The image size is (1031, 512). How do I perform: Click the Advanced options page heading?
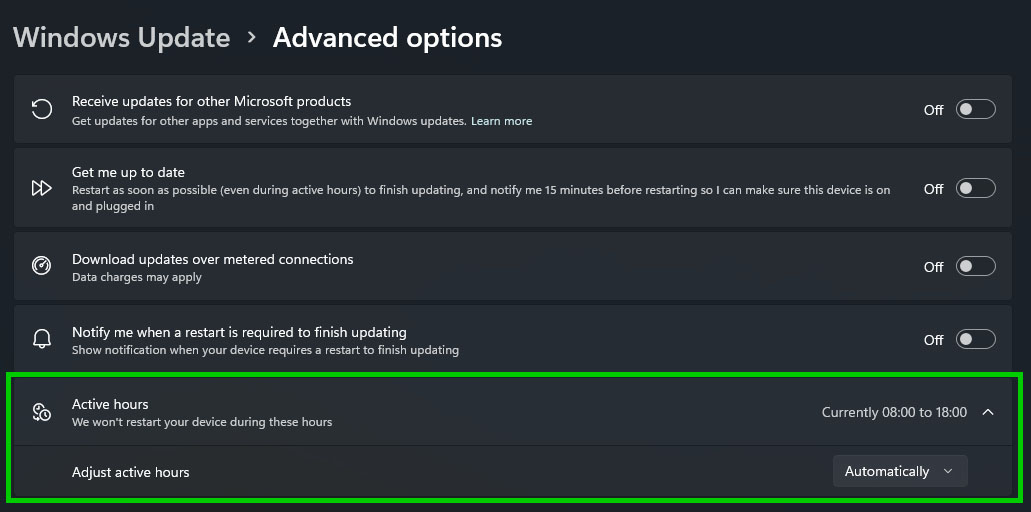click(x=387, y=38)
